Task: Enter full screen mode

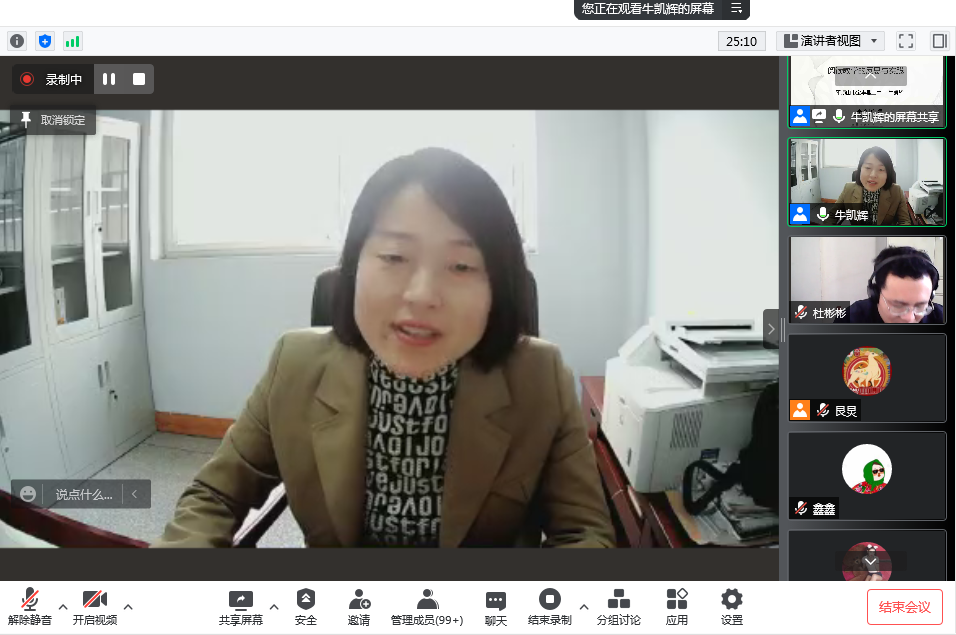Action: tap(906, 41)
